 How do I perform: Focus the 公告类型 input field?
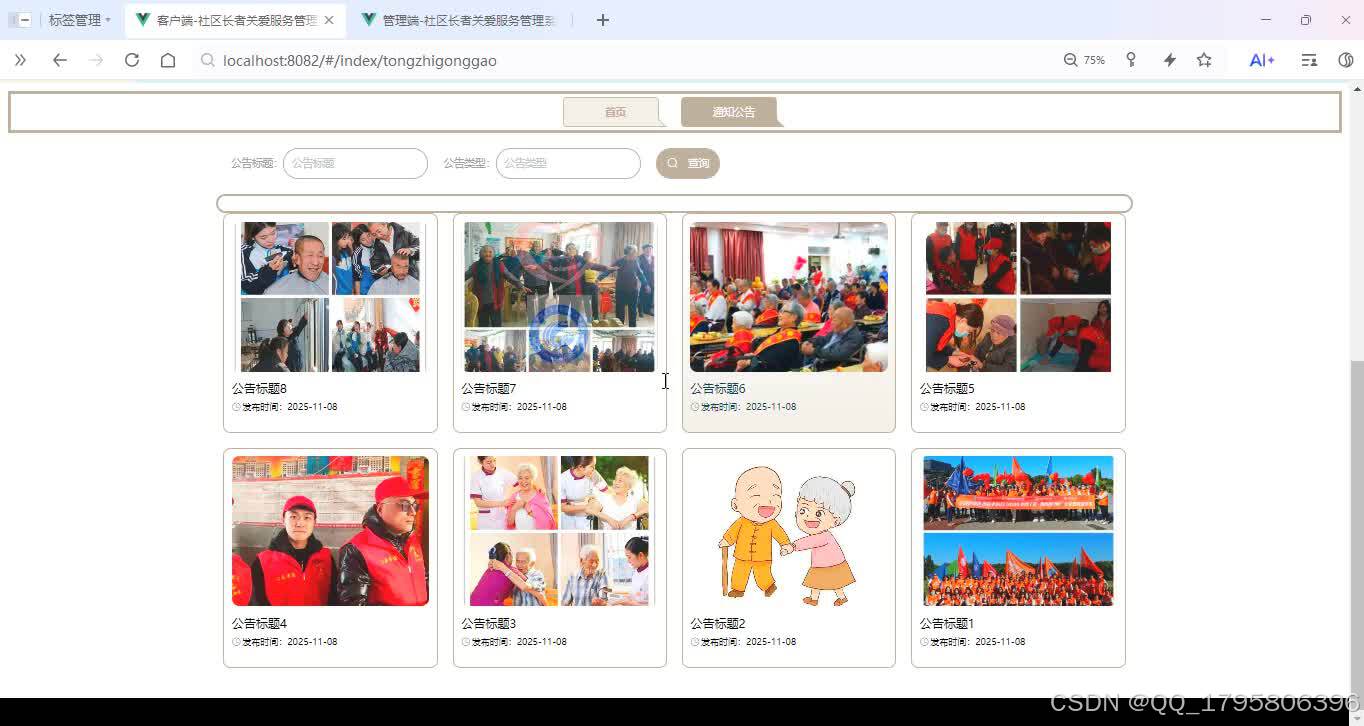(x=568, y=163)
